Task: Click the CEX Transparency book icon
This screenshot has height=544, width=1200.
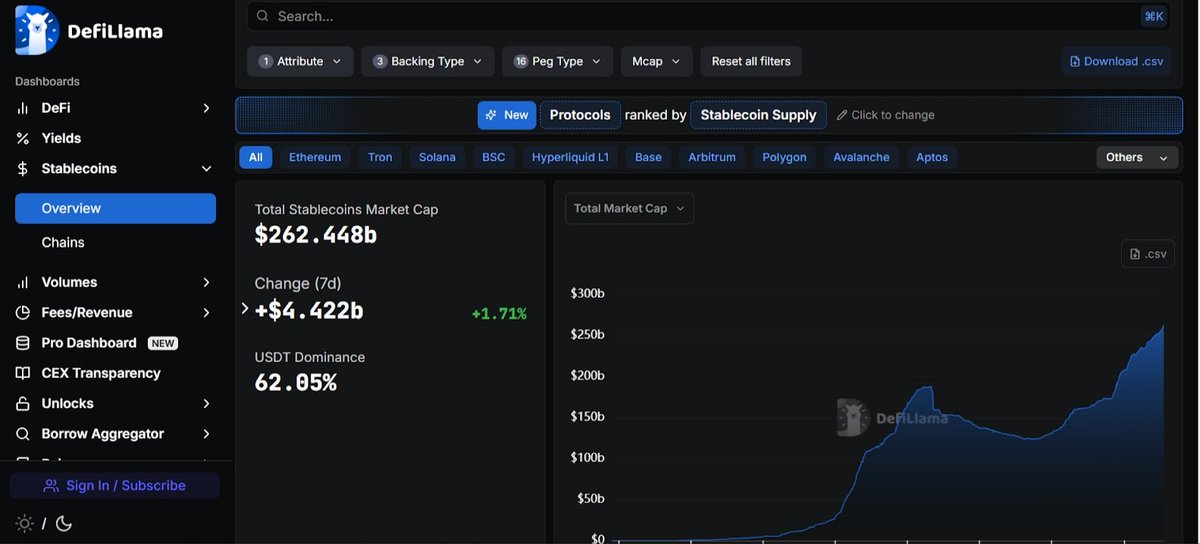Action: tap(23, 373)
